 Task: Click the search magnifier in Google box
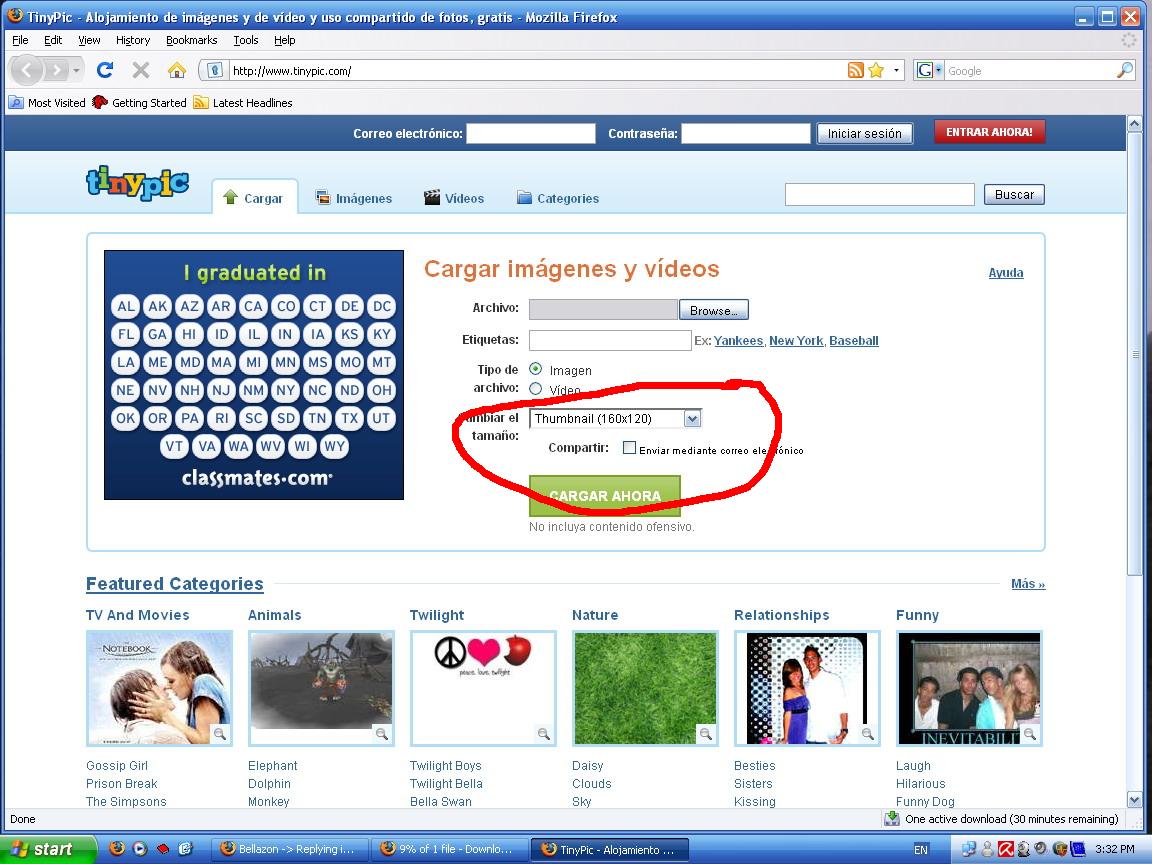1124,71
